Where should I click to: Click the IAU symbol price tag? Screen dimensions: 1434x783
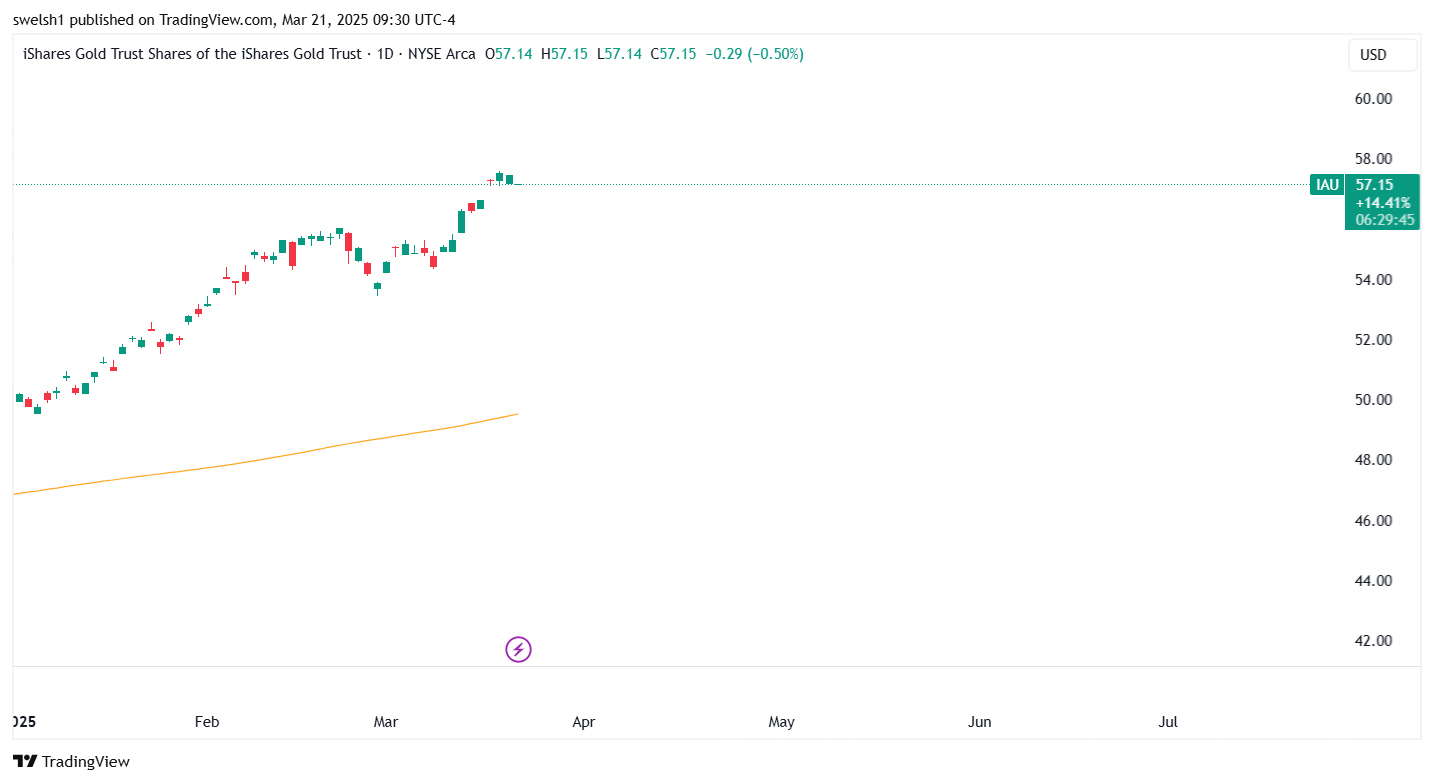(1326, 185)
